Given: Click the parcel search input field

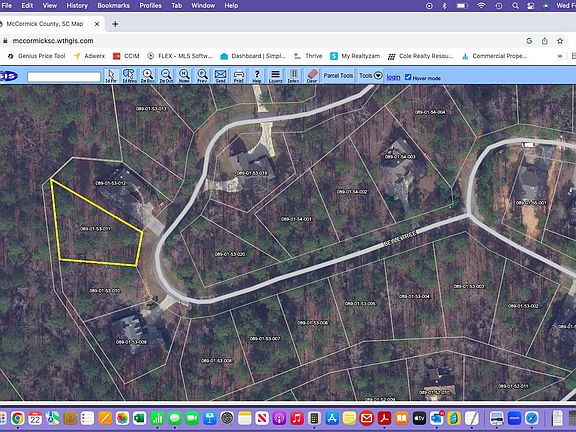Looking at the screenshot, I should (64, 77).
